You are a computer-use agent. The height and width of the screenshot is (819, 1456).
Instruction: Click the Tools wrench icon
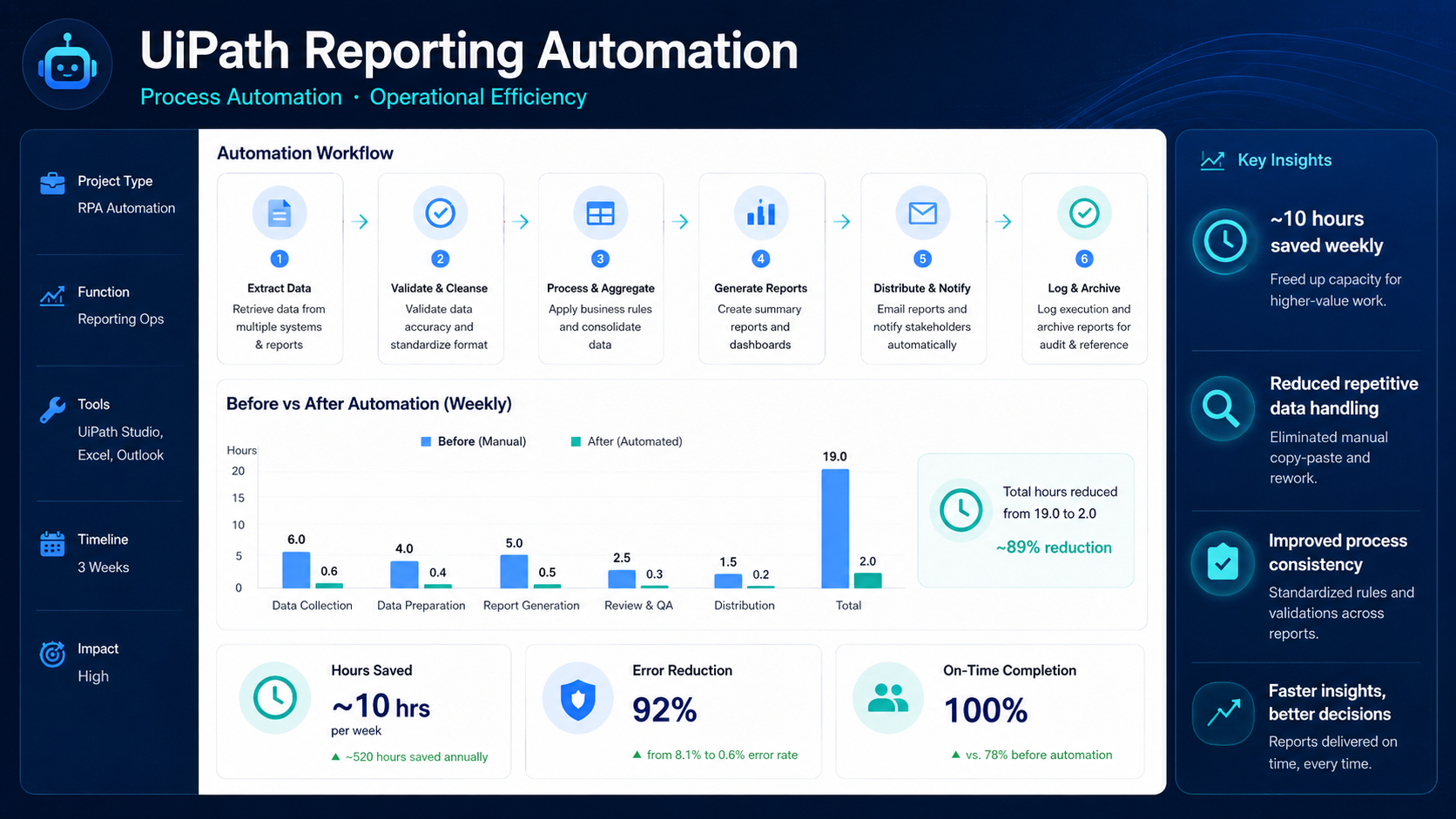click(x=52, y=409)
